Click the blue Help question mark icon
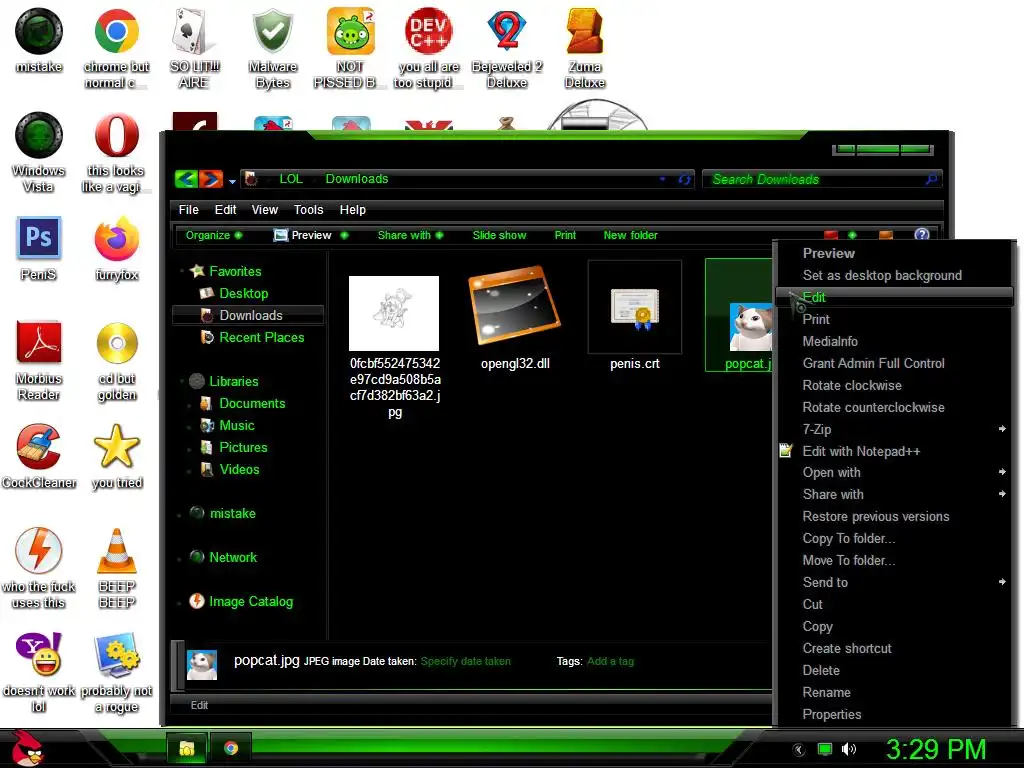1024x768 pixels. pyautogui.click(x=921, y=234)
